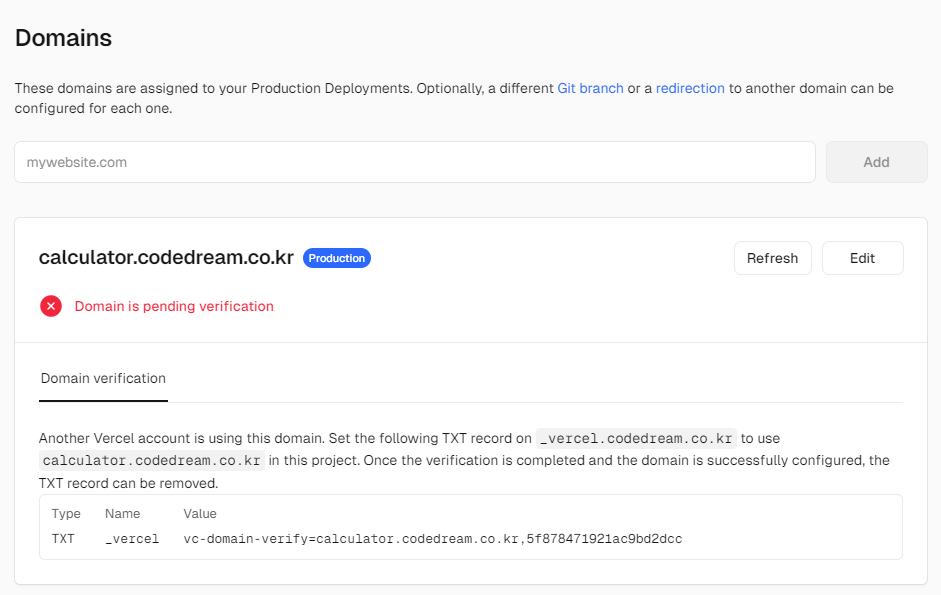This screenshot has width=941, height=595.
Task: Click the TXT type cell
Action: (63, 539)
